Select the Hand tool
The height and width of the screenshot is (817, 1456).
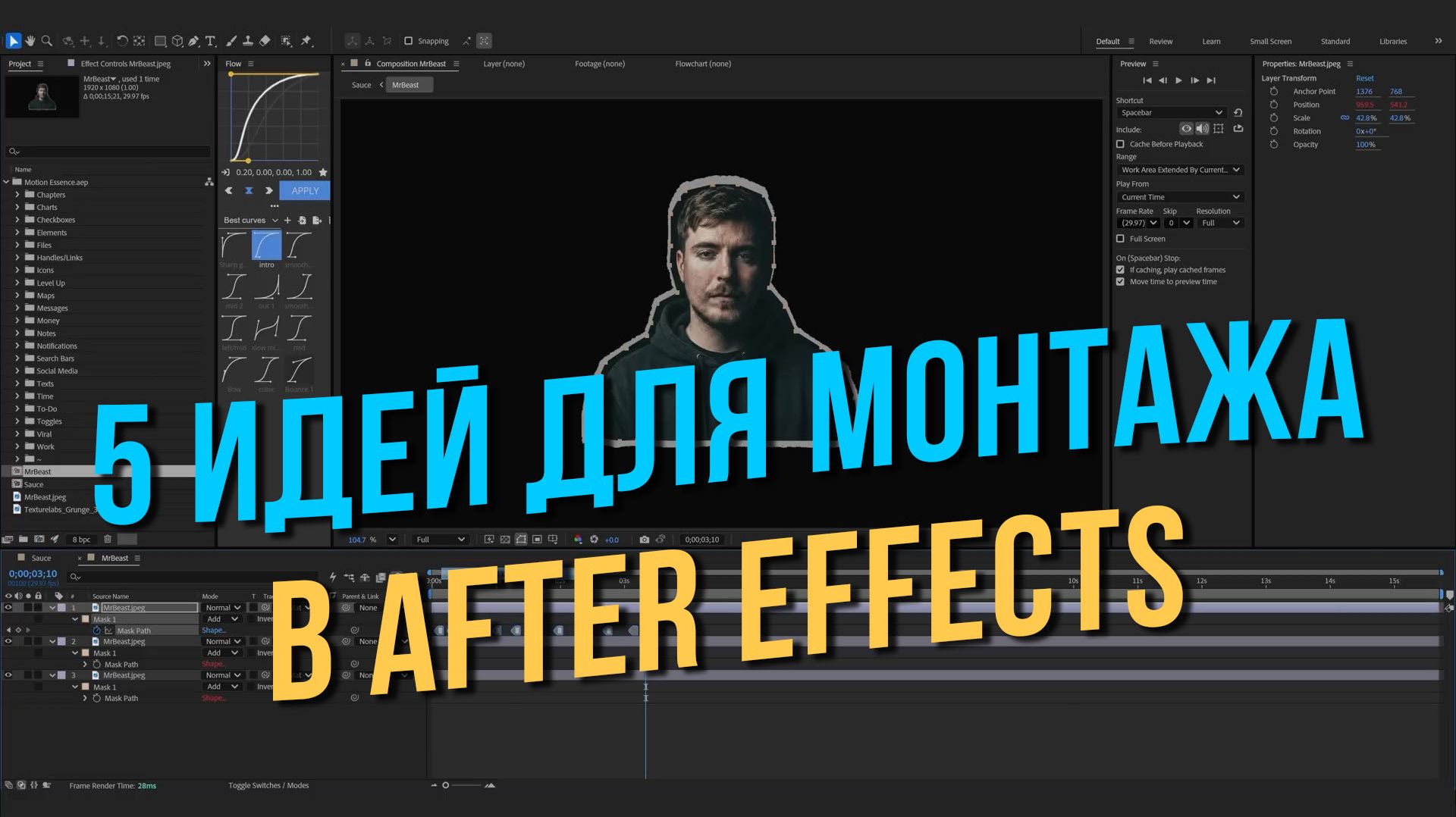point(30,41)
